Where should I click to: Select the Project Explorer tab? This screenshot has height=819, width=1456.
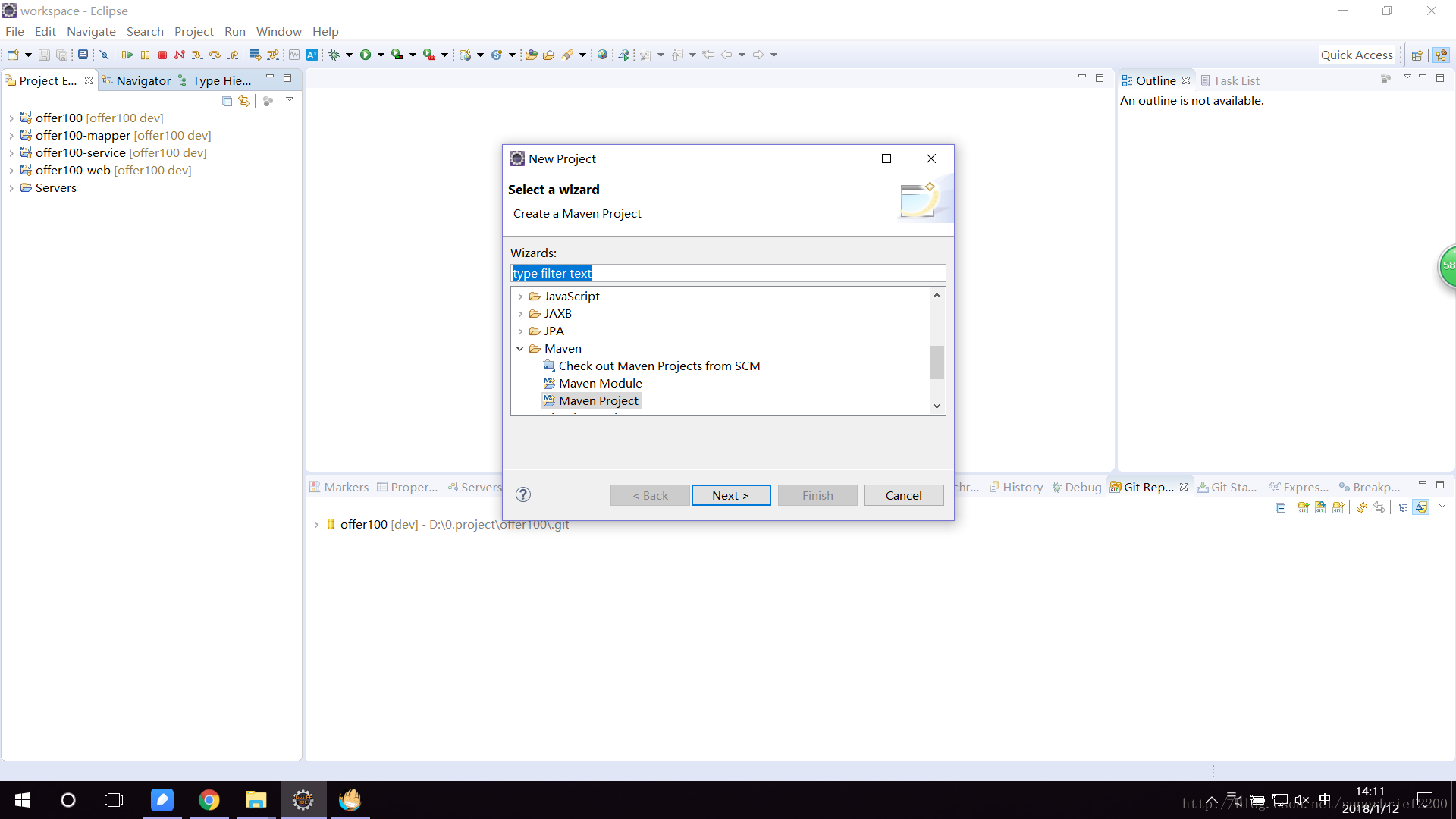[x=46, y=80]
